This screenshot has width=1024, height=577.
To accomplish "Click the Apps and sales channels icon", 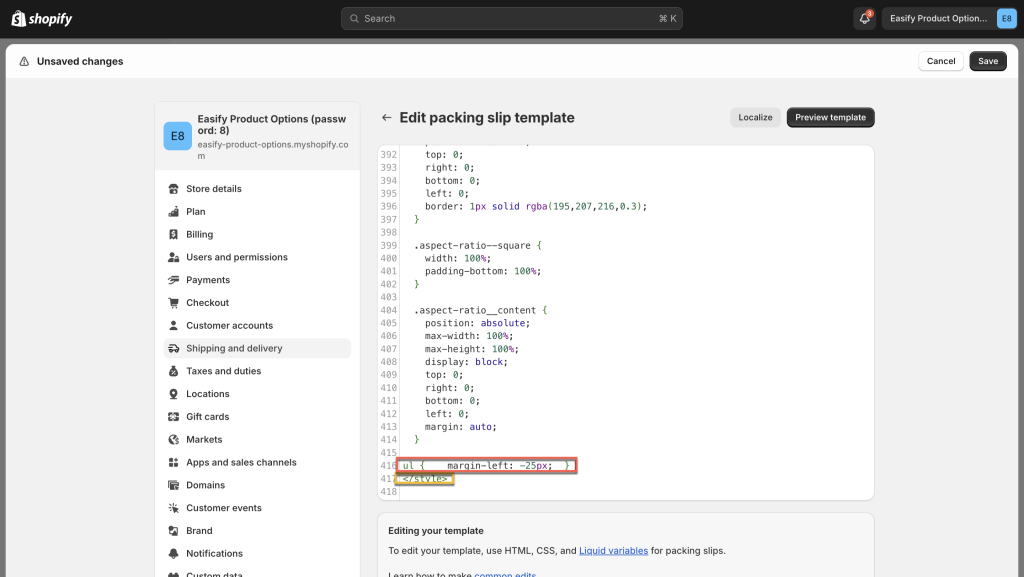I will (x=174, y=463).
